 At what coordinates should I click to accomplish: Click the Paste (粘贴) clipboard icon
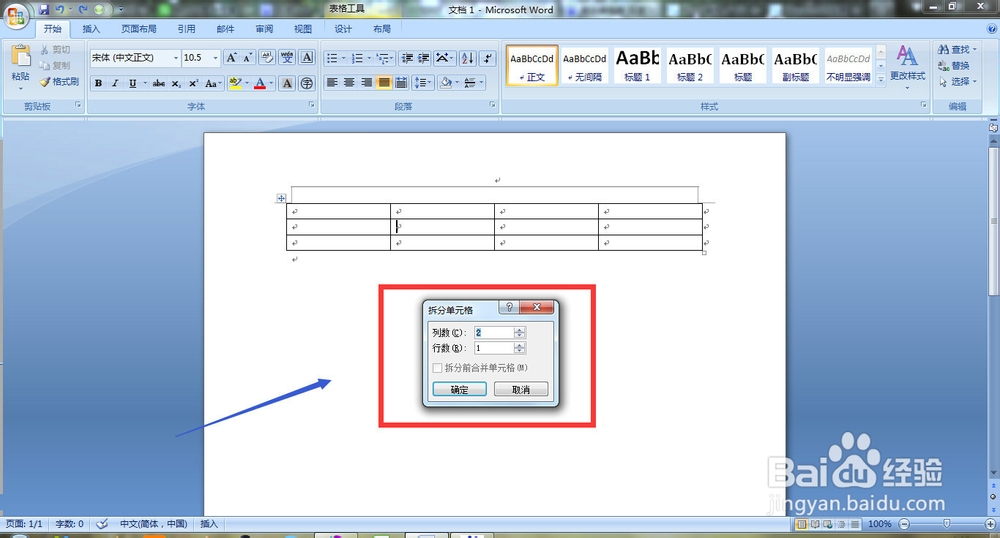click(20, 56)
